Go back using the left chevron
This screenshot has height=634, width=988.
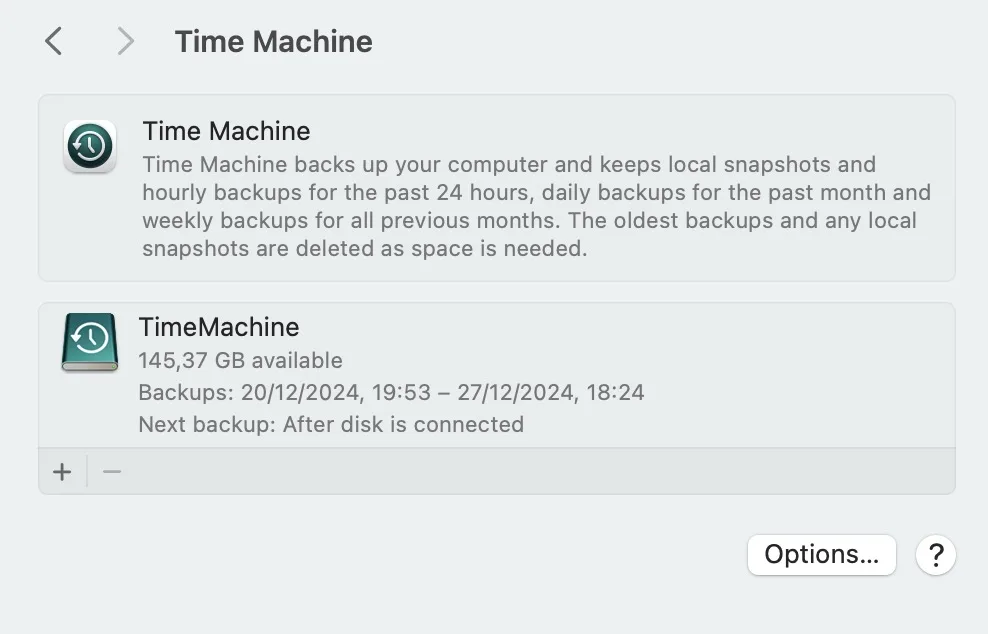pos(54,42)
